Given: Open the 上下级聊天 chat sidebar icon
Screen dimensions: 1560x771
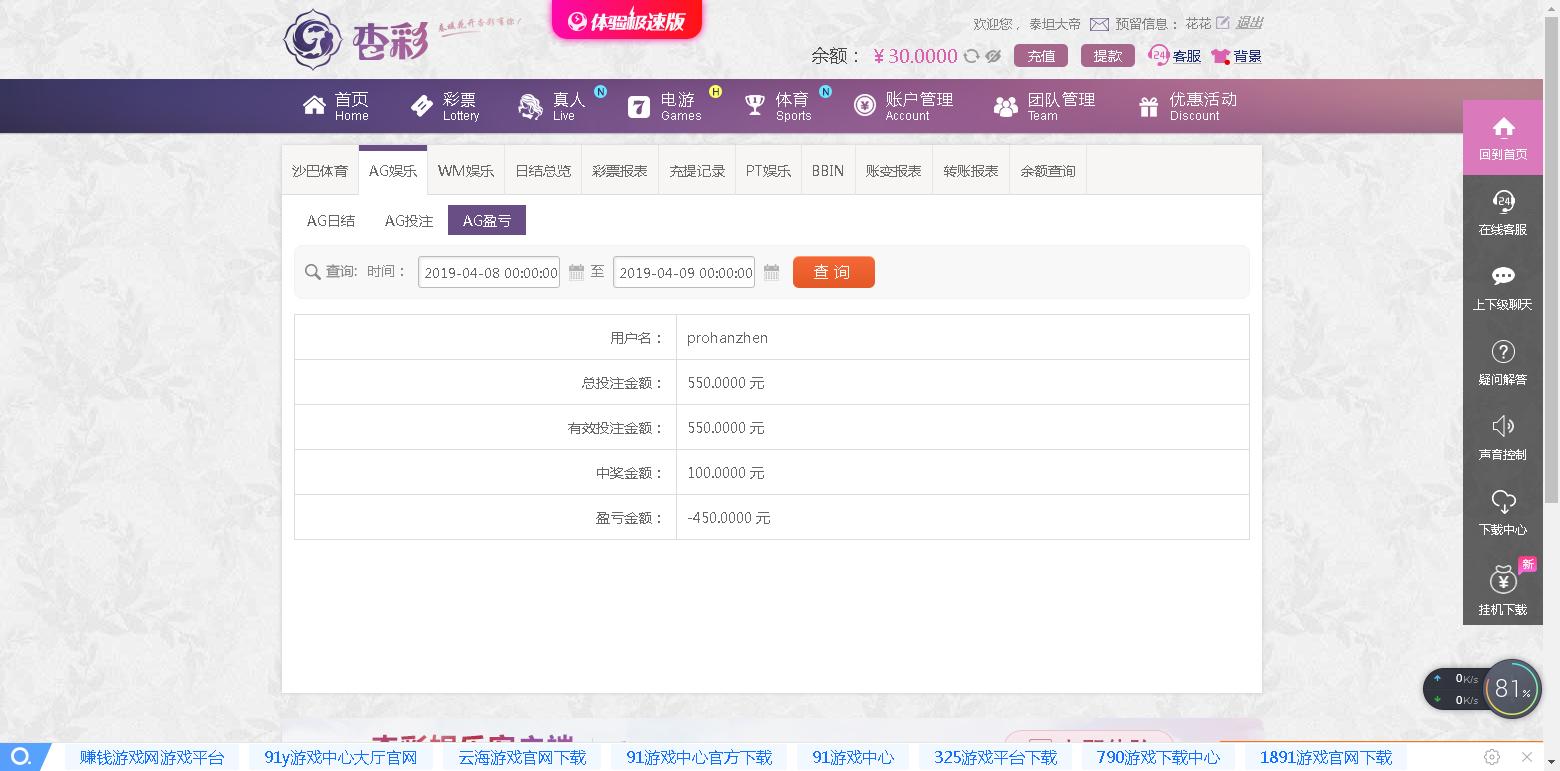Looking at the screenshot, I should [x=1502, y=283].
